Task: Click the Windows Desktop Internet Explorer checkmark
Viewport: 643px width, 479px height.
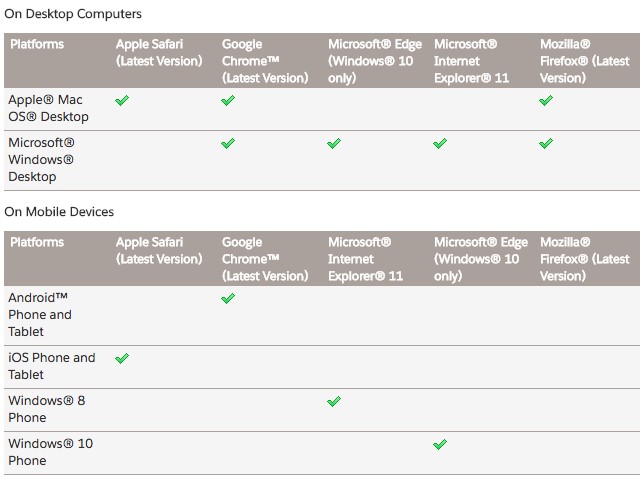Action: tap(440, 144)
